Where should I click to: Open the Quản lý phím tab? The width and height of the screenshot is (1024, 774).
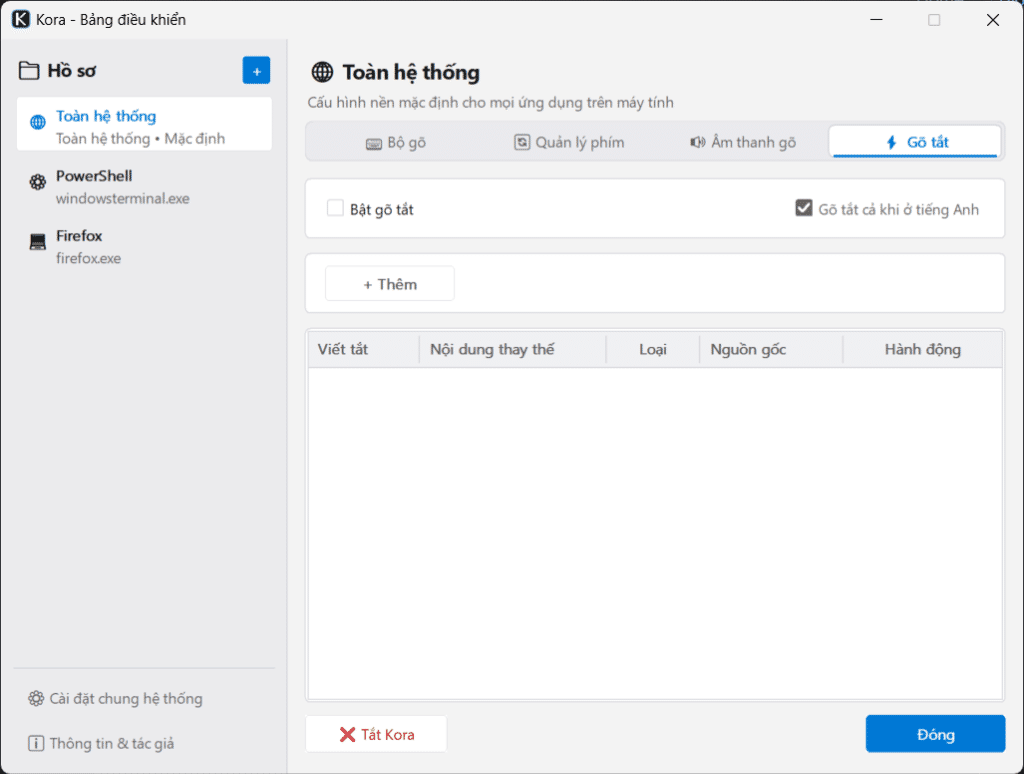569,142
